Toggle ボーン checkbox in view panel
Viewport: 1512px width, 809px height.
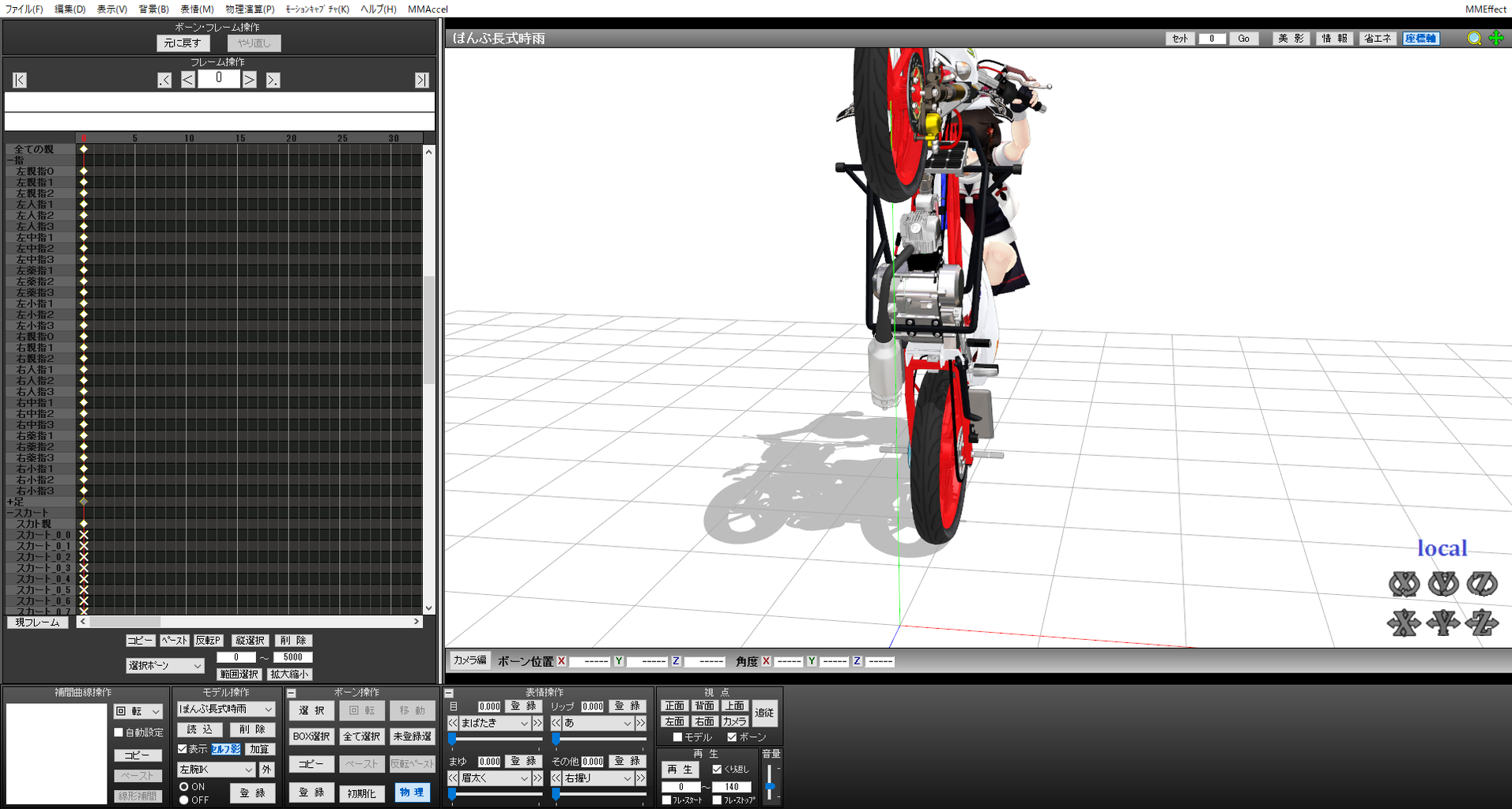pos(732,737)
